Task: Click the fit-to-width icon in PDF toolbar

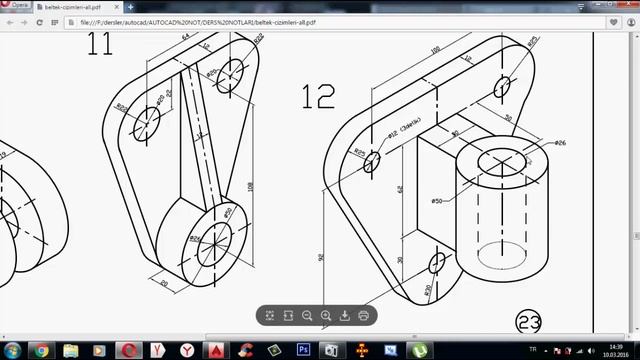Action: point(288,316)
